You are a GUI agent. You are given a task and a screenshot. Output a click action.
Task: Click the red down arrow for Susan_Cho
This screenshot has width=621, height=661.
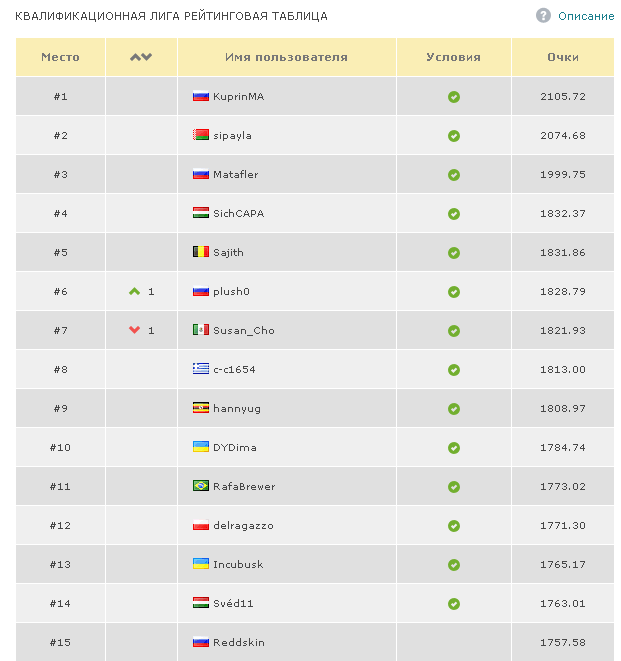(x=134, y=330)
